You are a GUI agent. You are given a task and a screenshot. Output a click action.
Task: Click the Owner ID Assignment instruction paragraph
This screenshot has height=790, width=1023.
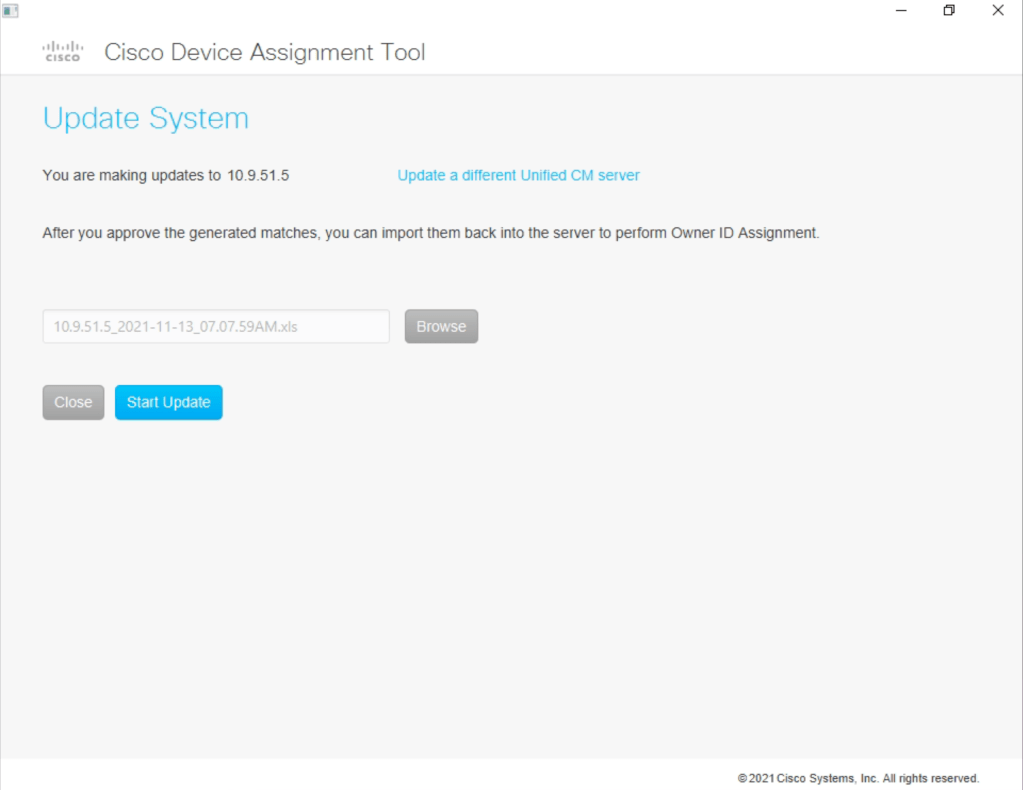tap(430, 233)
